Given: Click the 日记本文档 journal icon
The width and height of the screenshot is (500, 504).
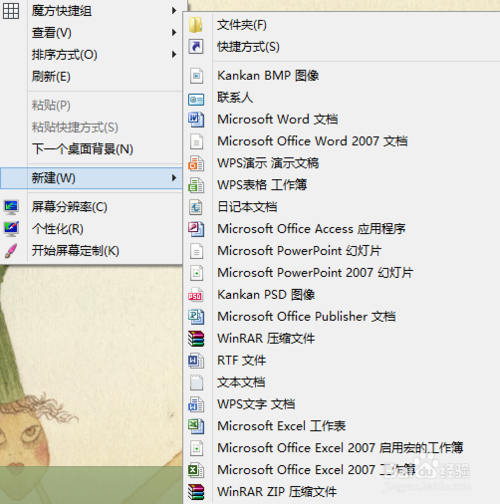Looking at the screenshot, I should [x=196, y=207].
